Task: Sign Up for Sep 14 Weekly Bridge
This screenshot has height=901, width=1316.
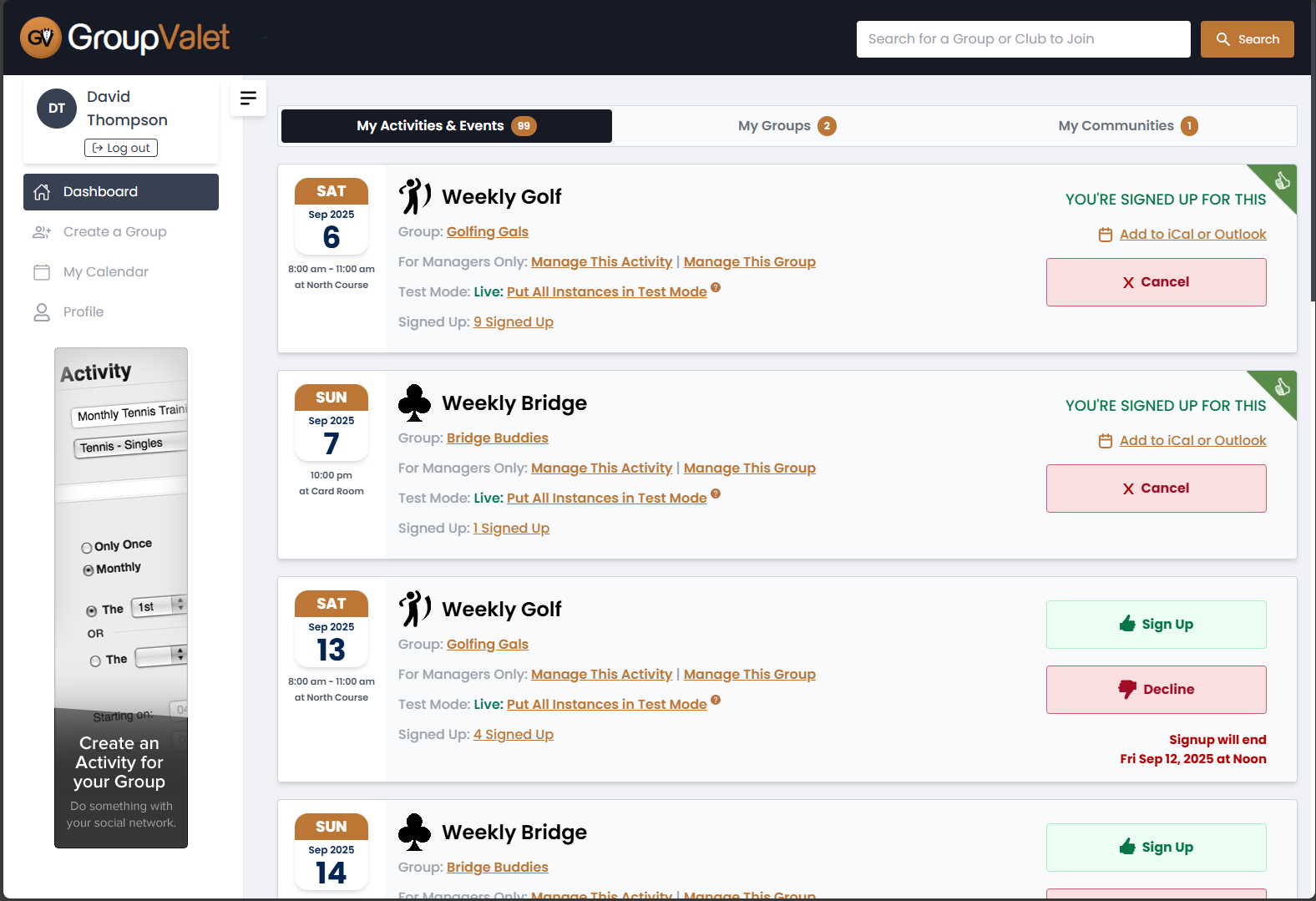Action: [x=1157, y=848]
